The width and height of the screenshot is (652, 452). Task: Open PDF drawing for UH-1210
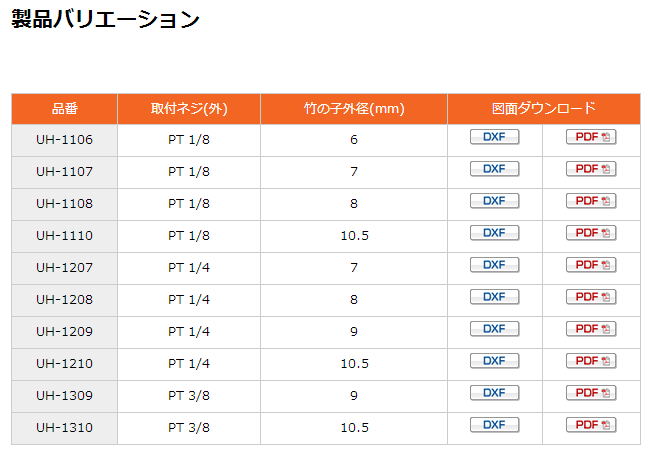click(591, 361)
